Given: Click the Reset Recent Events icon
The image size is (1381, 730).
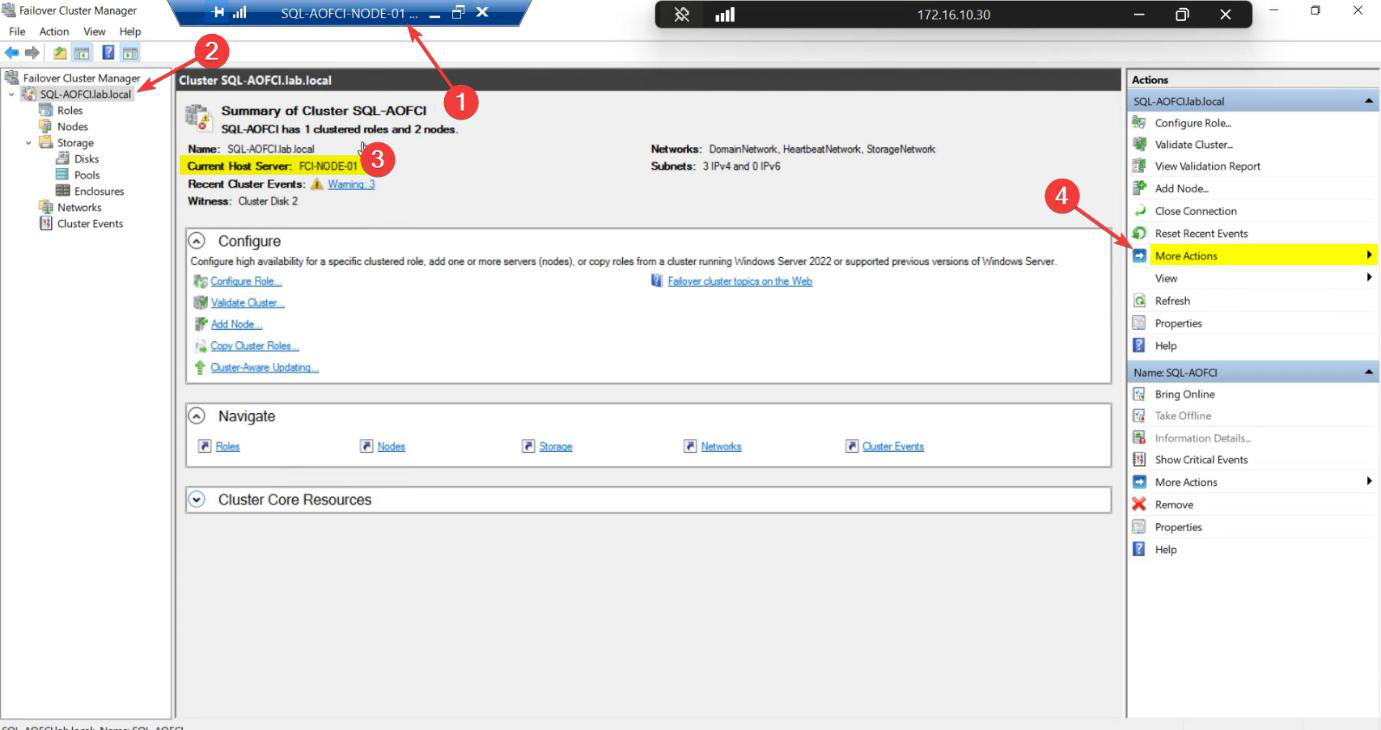Looking at the screenshot, I should pyautogui.click(x=1138, y=233).
